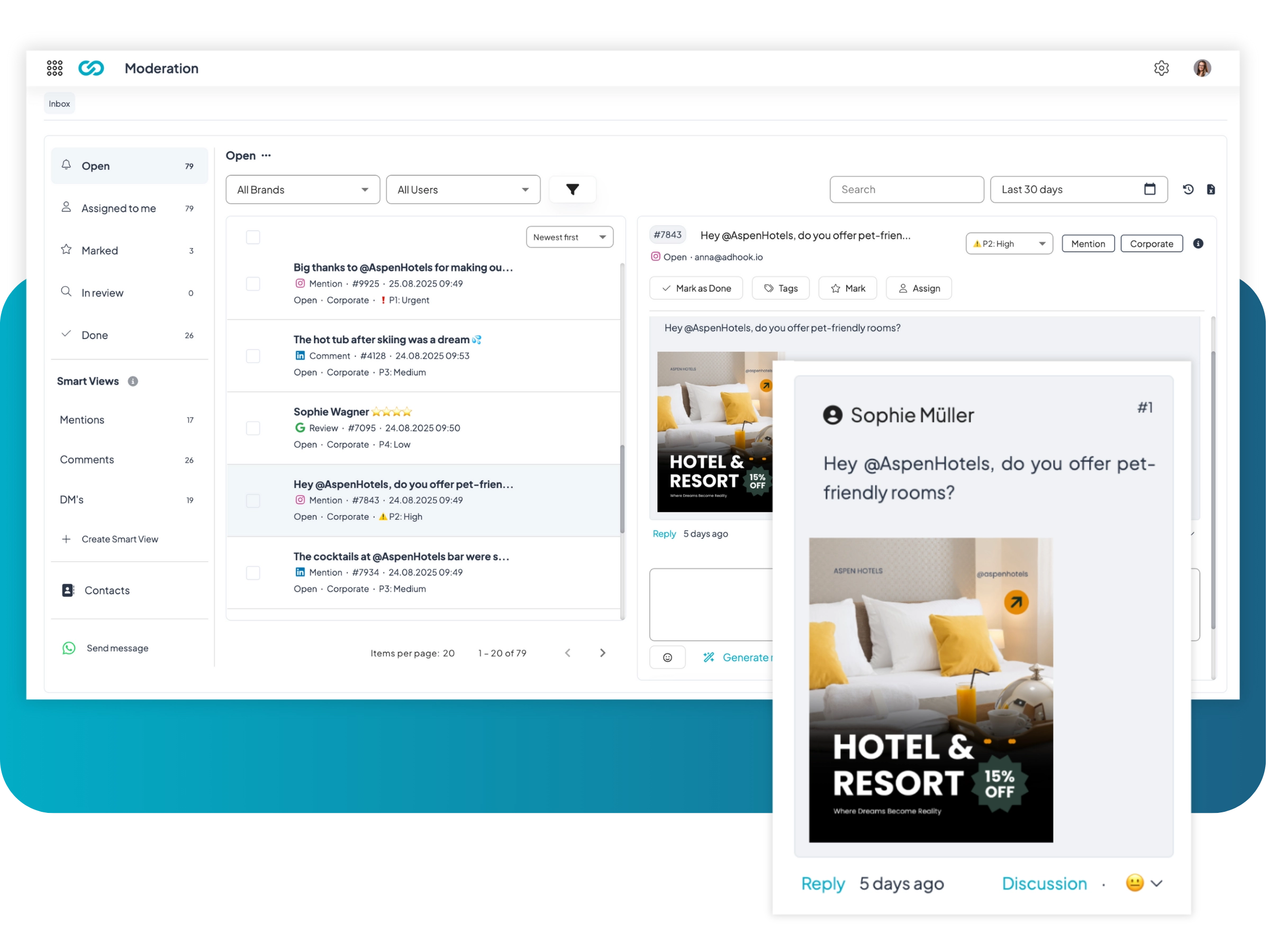Click the Adhook logo icon
This screenshot has width=1270, height=952.
pyautogui.click(x=90, y=68)
